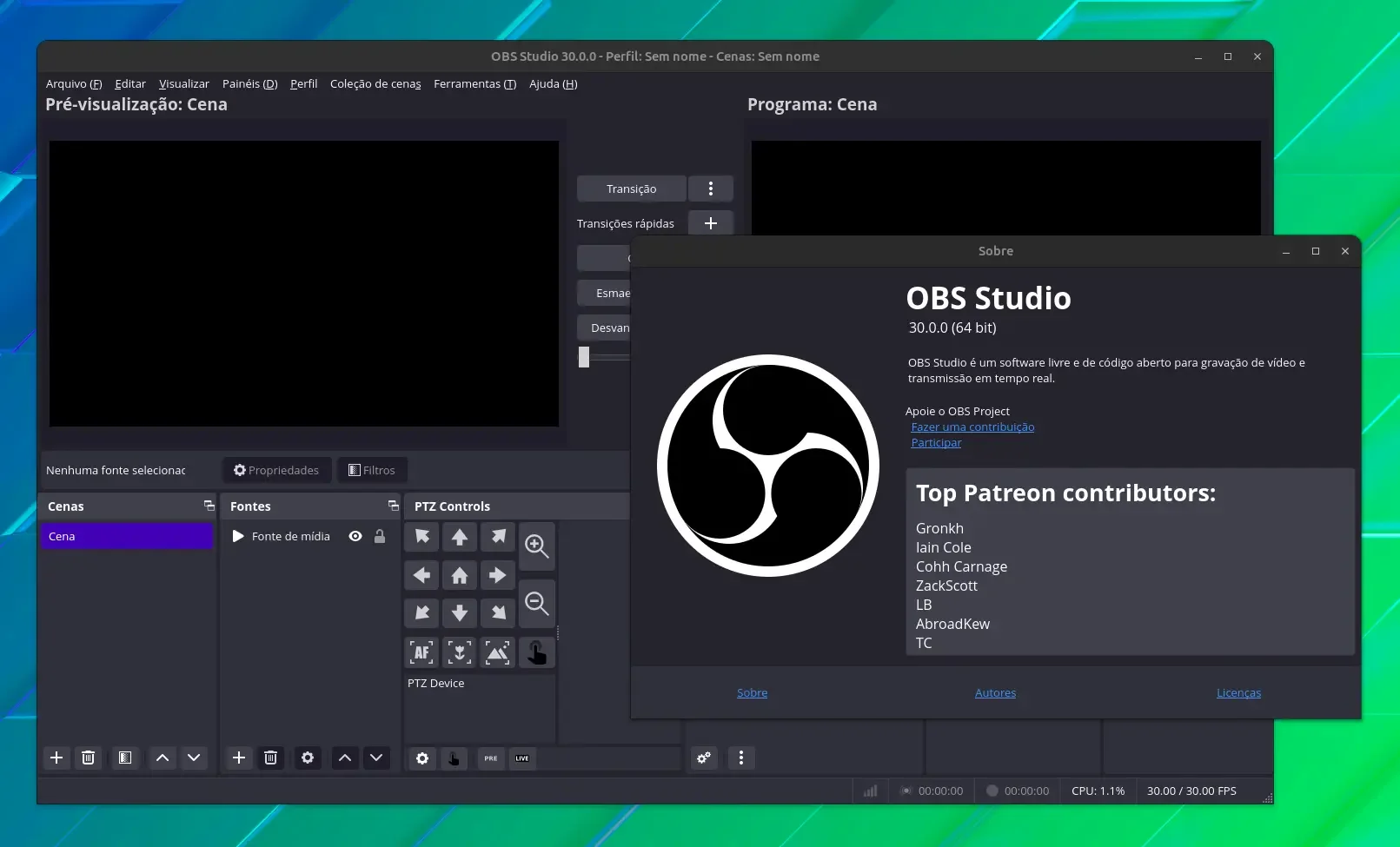
Task: Open scene filters icon in Cenas toolbar
Action: pos(125,758)
